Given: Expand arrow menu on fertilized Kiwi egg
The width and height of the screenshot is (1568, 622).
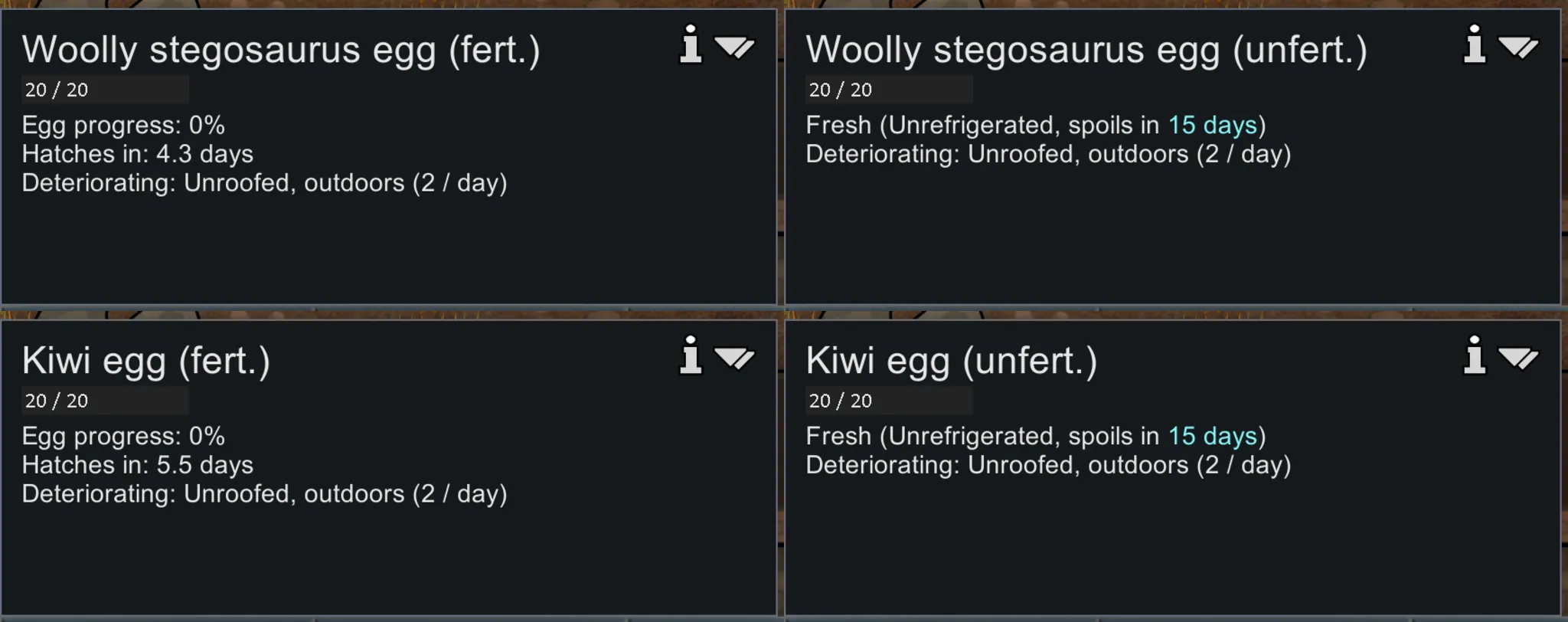Looking at the screenshot, I should 735,358.
